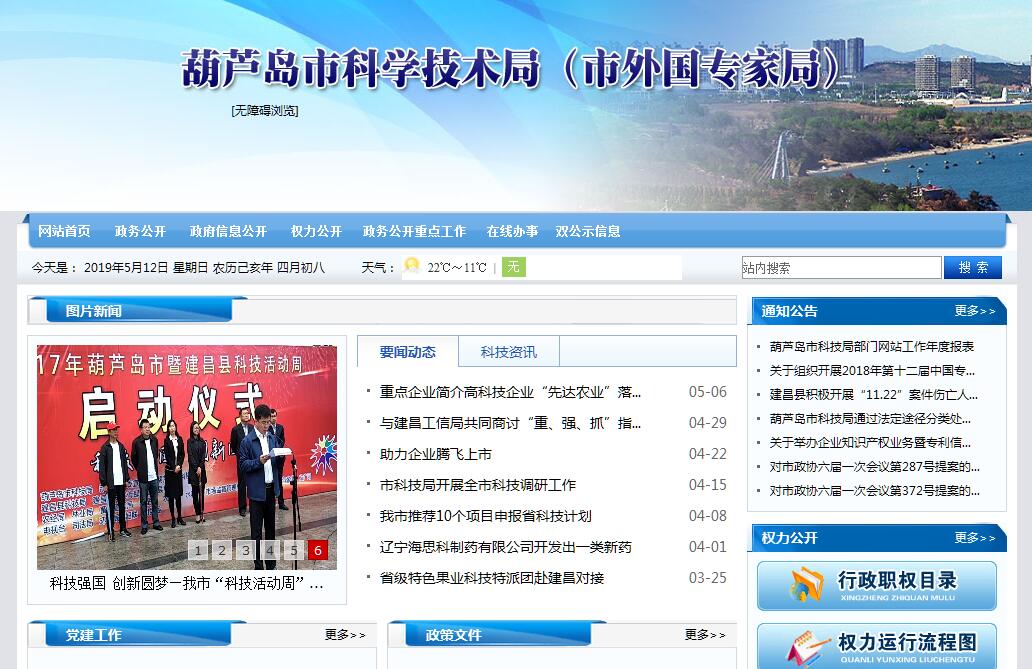1032x669 pixels.
Task: Switch to 要闻动态 tab
Action: 407,352
